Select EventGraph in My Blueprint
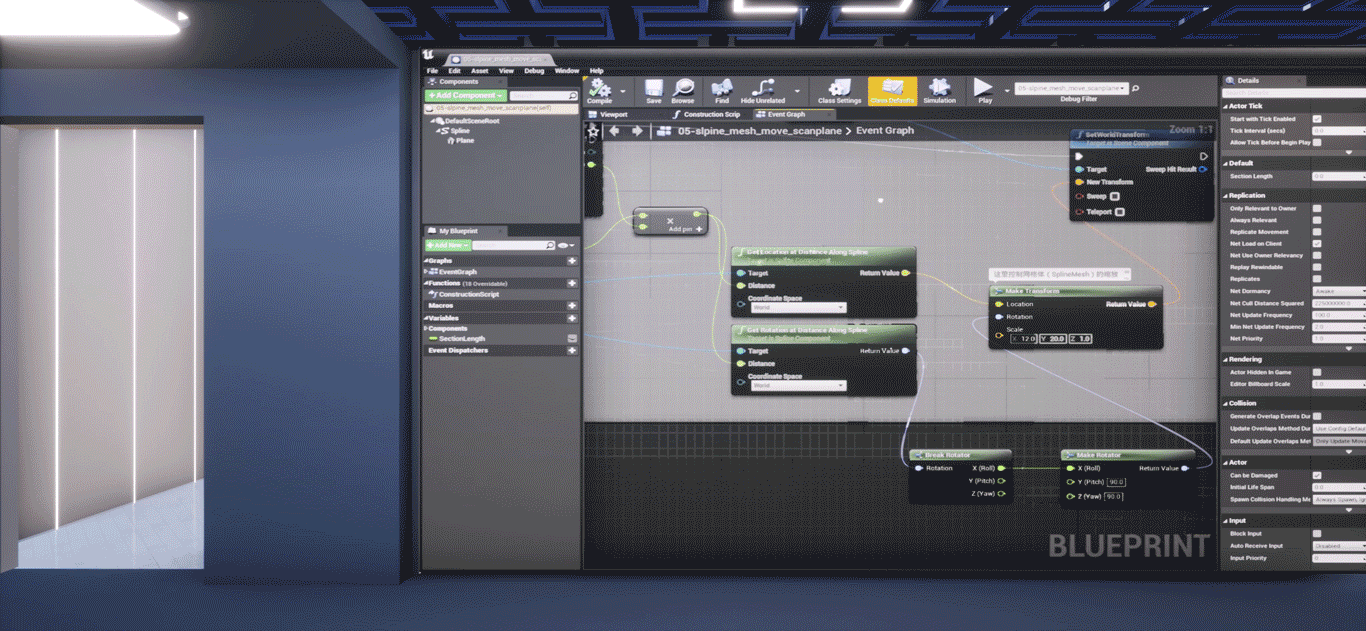The image size is (1366, 631). pyautogui.click(x=457, y=272)
